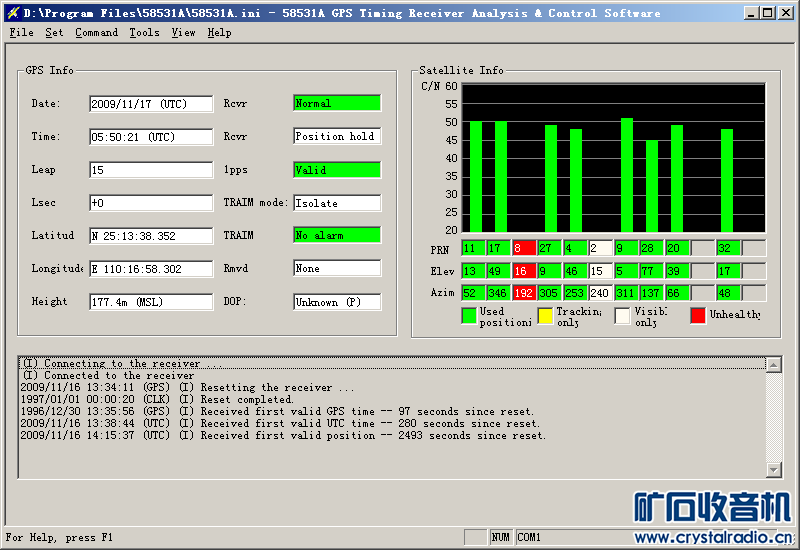Viewport: 800px width, 550px height.
Task: Click the azimuth cell showing 137
Action: pyautogui.click(x=652, y=293)
